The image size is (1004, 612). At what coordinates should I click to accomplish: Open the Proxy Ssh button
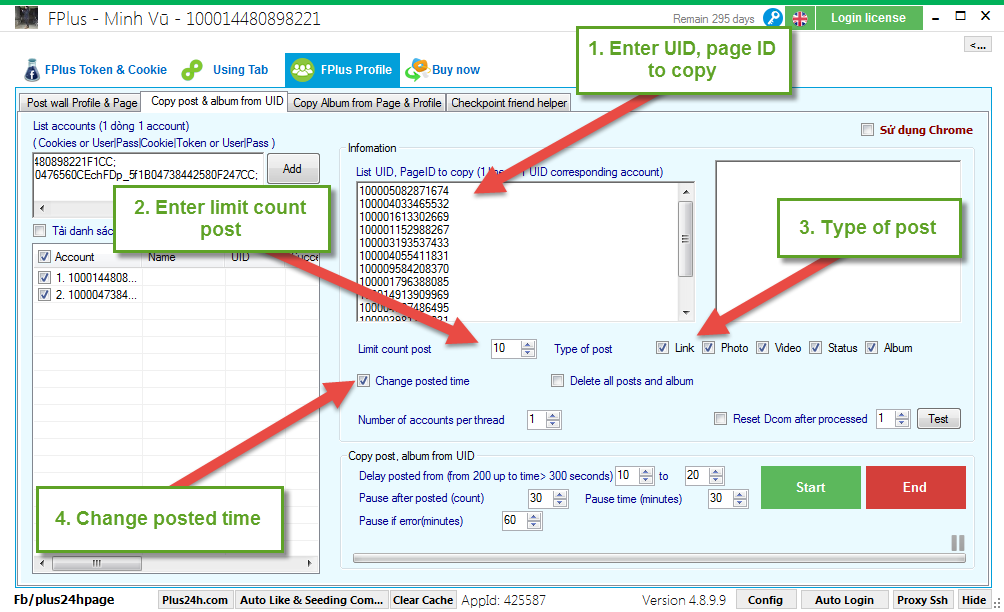pos(922,600)
